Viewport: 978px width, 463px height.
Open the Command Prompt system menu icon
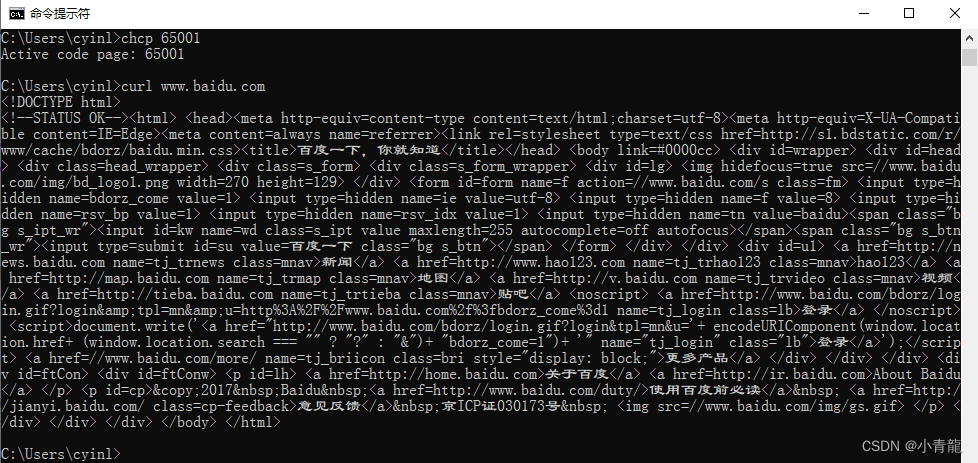pyautogui.click(x=17, y=14)
